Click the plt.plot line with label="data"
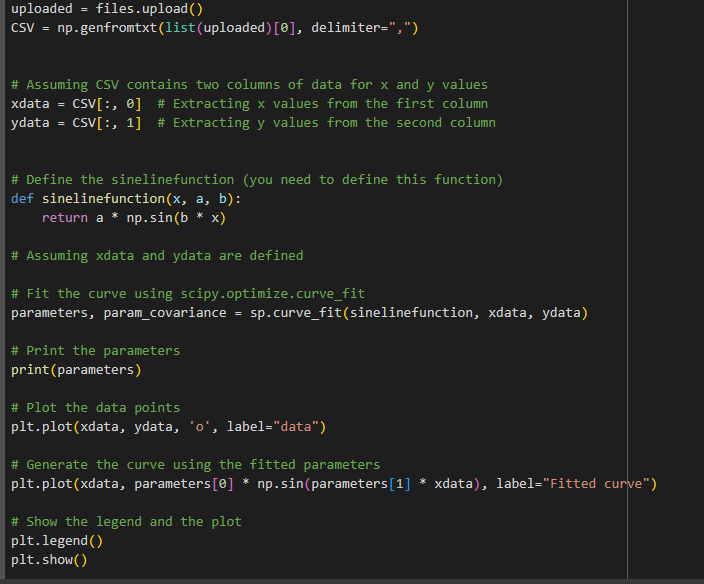Screen dimensions: 704x584 [169, 426]
